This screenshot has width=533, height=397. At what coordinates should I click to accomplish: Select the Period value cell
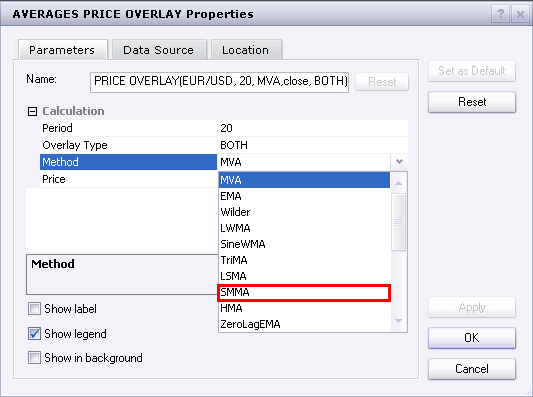[312, 128]
